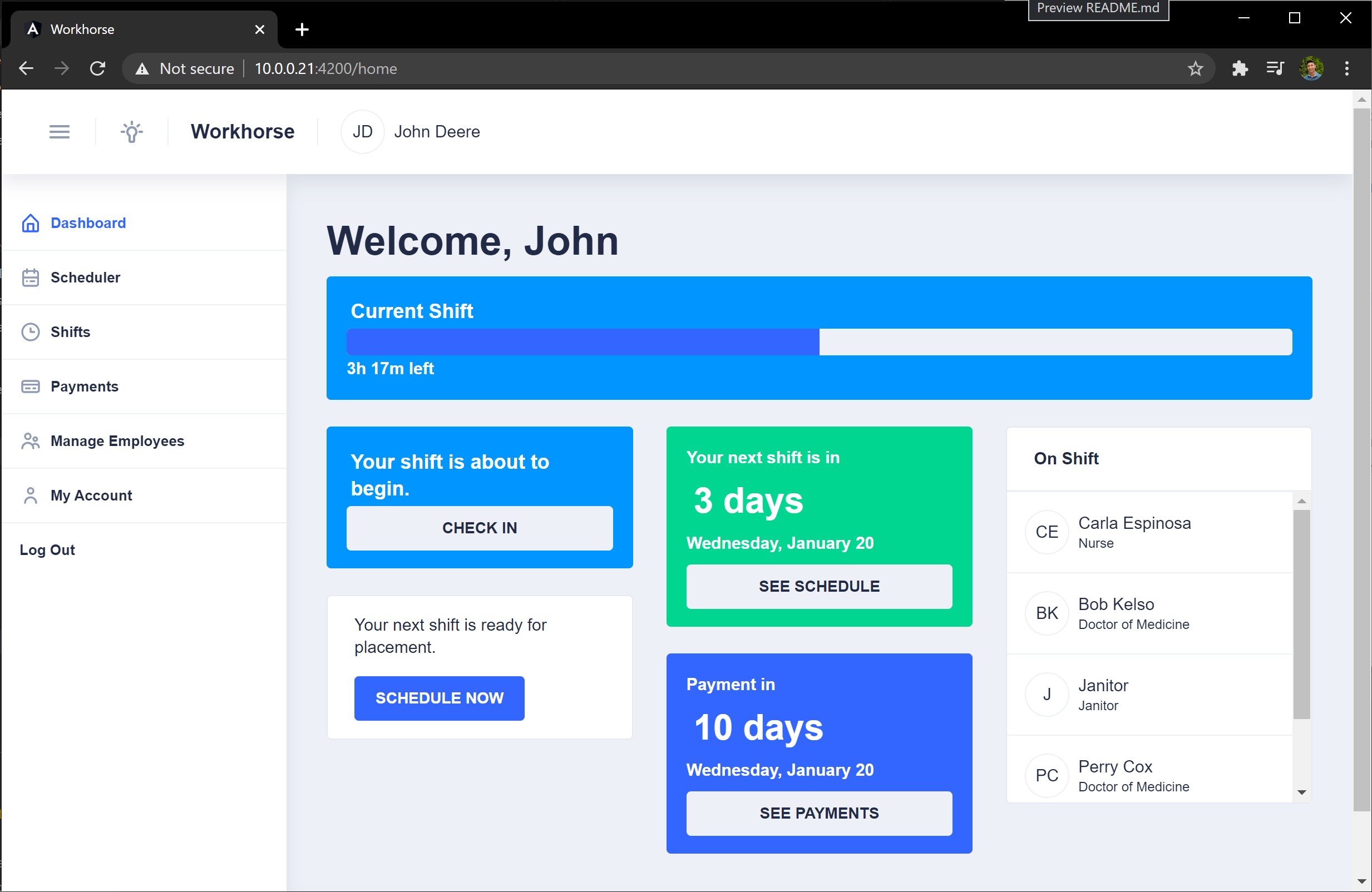
Task: Click the Shifts clock icon
Action: [31, 332]
